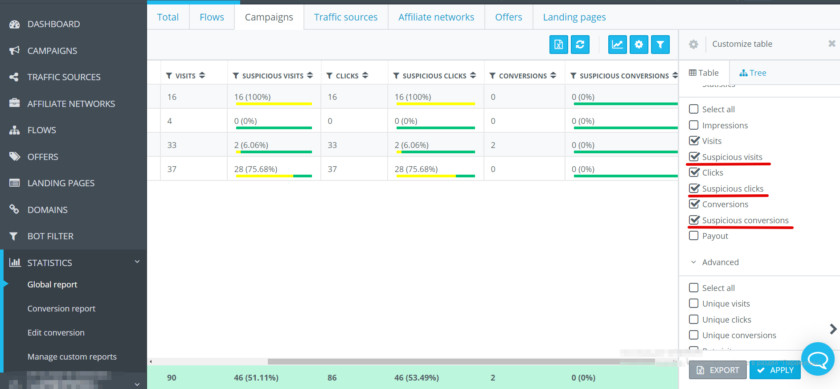Tick the Unique visits checkbox
The height and width of the screenshot is (389, 840).
(694, 304)
